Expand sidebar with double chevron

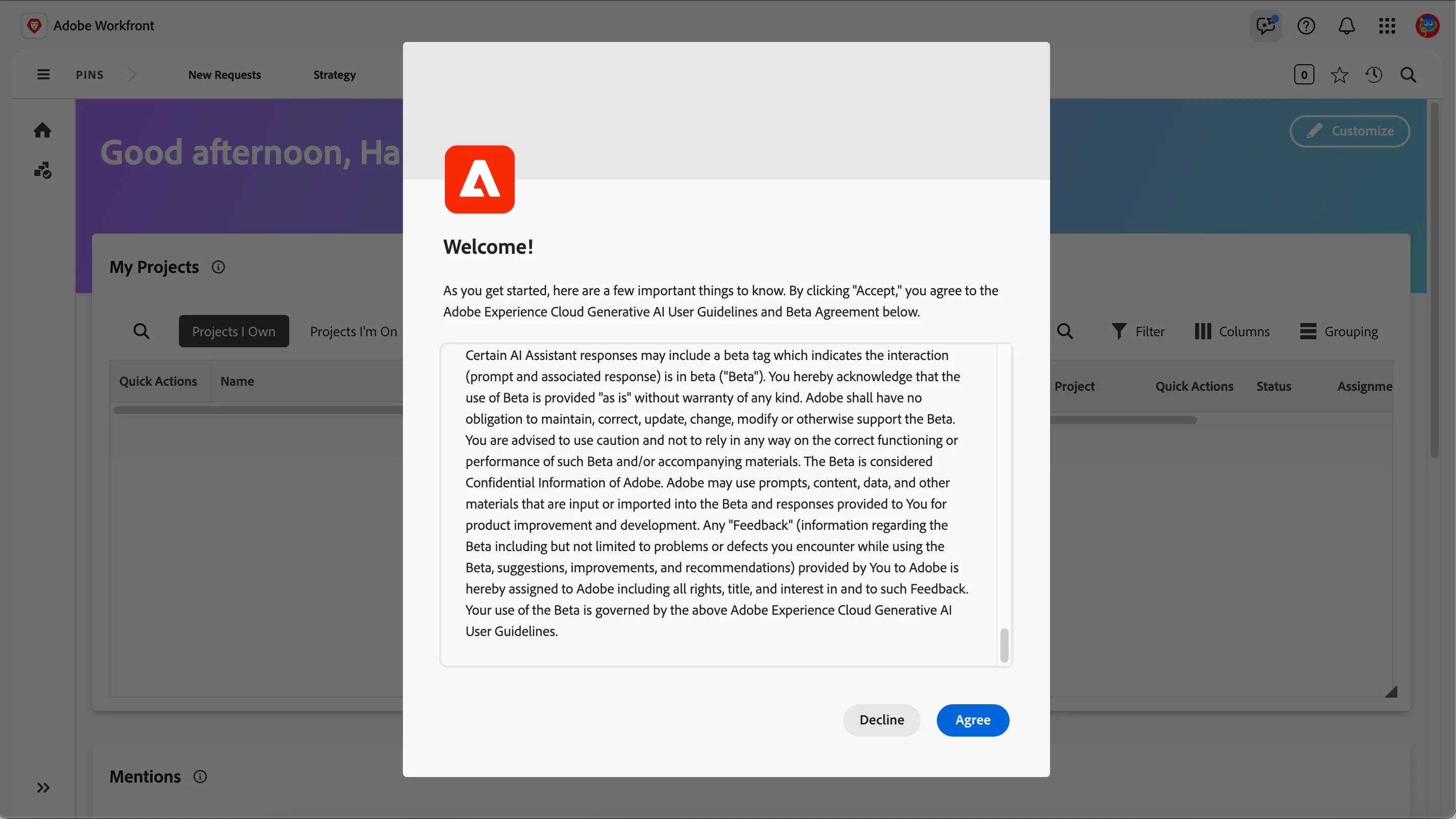43,787
